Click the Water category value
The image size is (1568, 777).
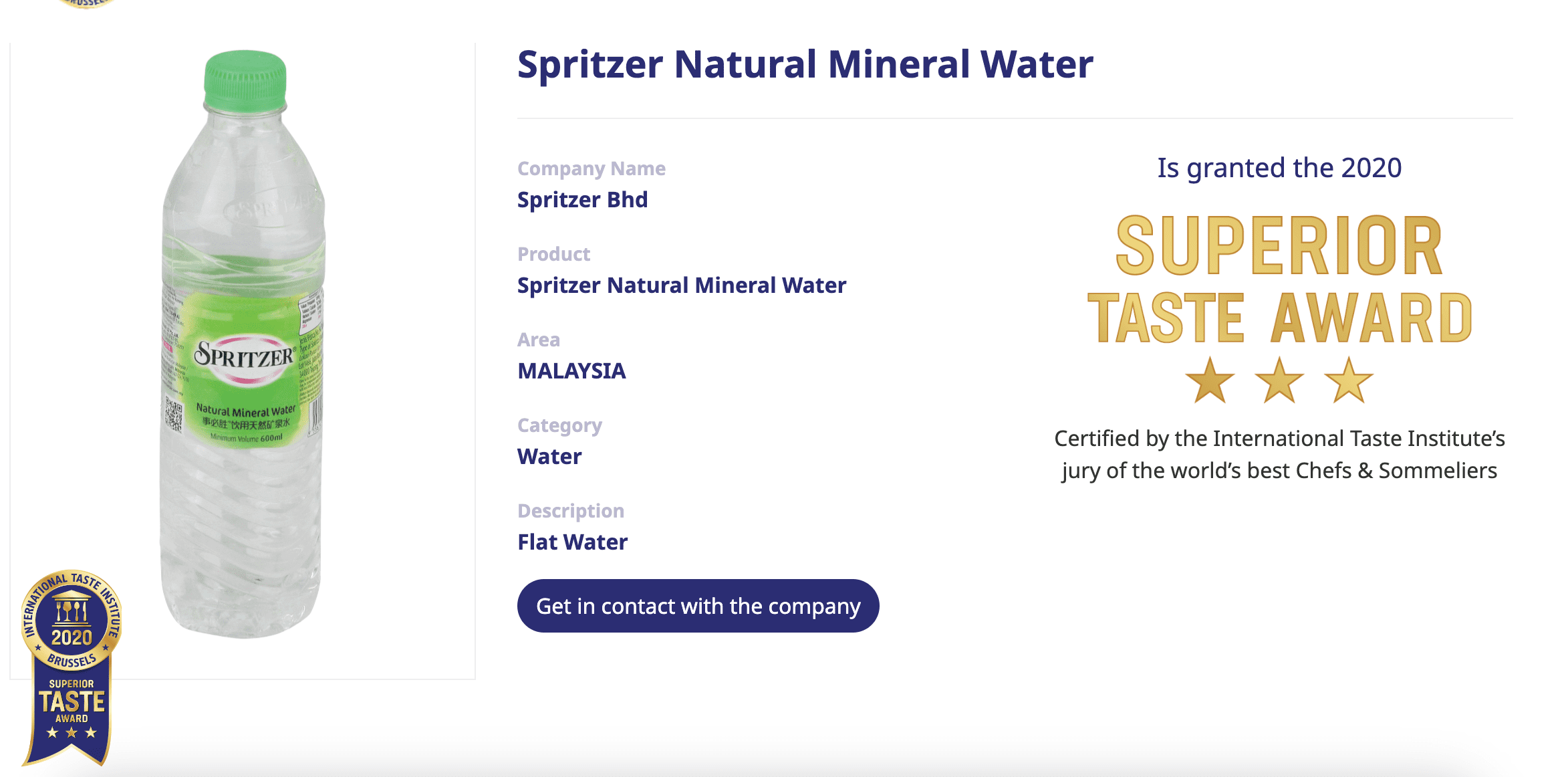(x=549, y=456)
